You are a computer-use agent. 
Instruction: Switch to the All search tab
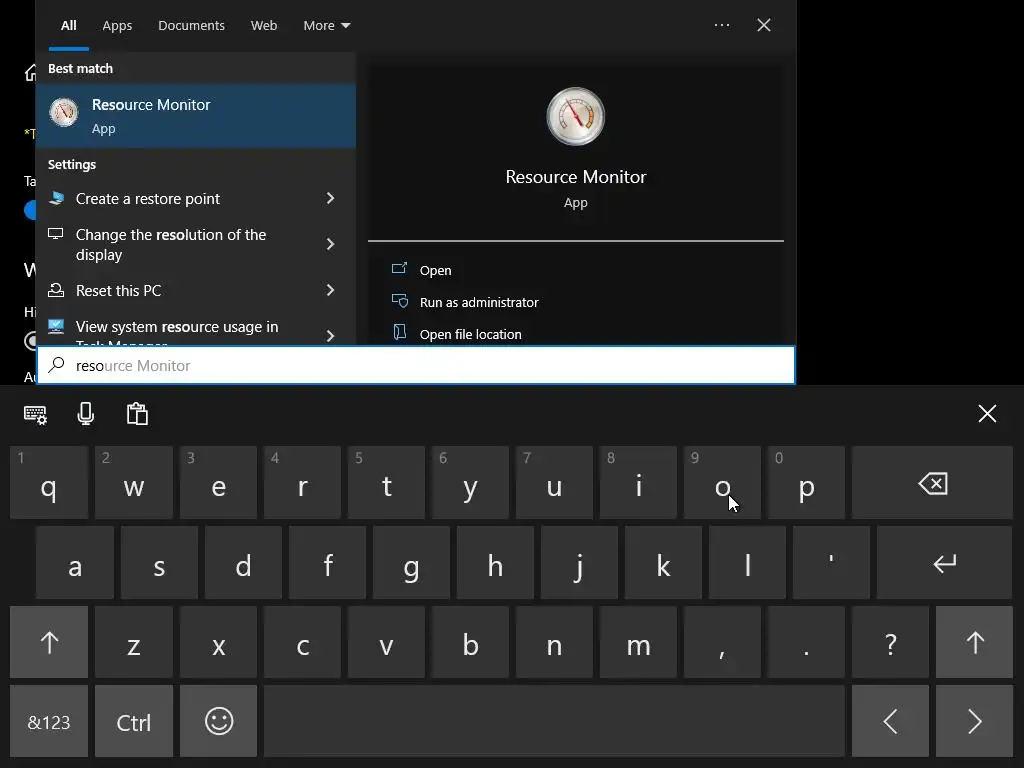click(69, 25)
